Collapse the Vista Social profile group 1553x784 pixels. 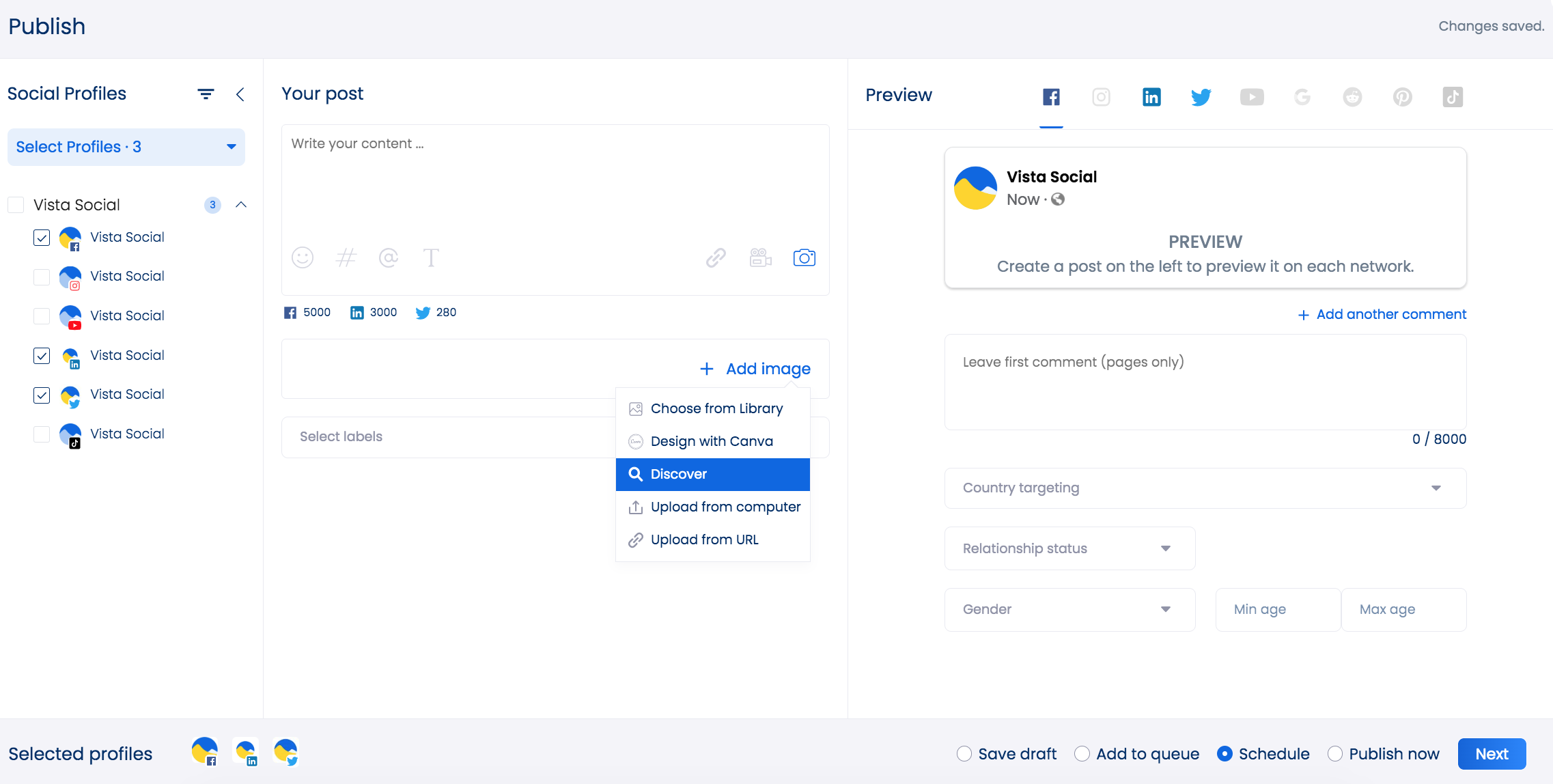coord(240,204)
